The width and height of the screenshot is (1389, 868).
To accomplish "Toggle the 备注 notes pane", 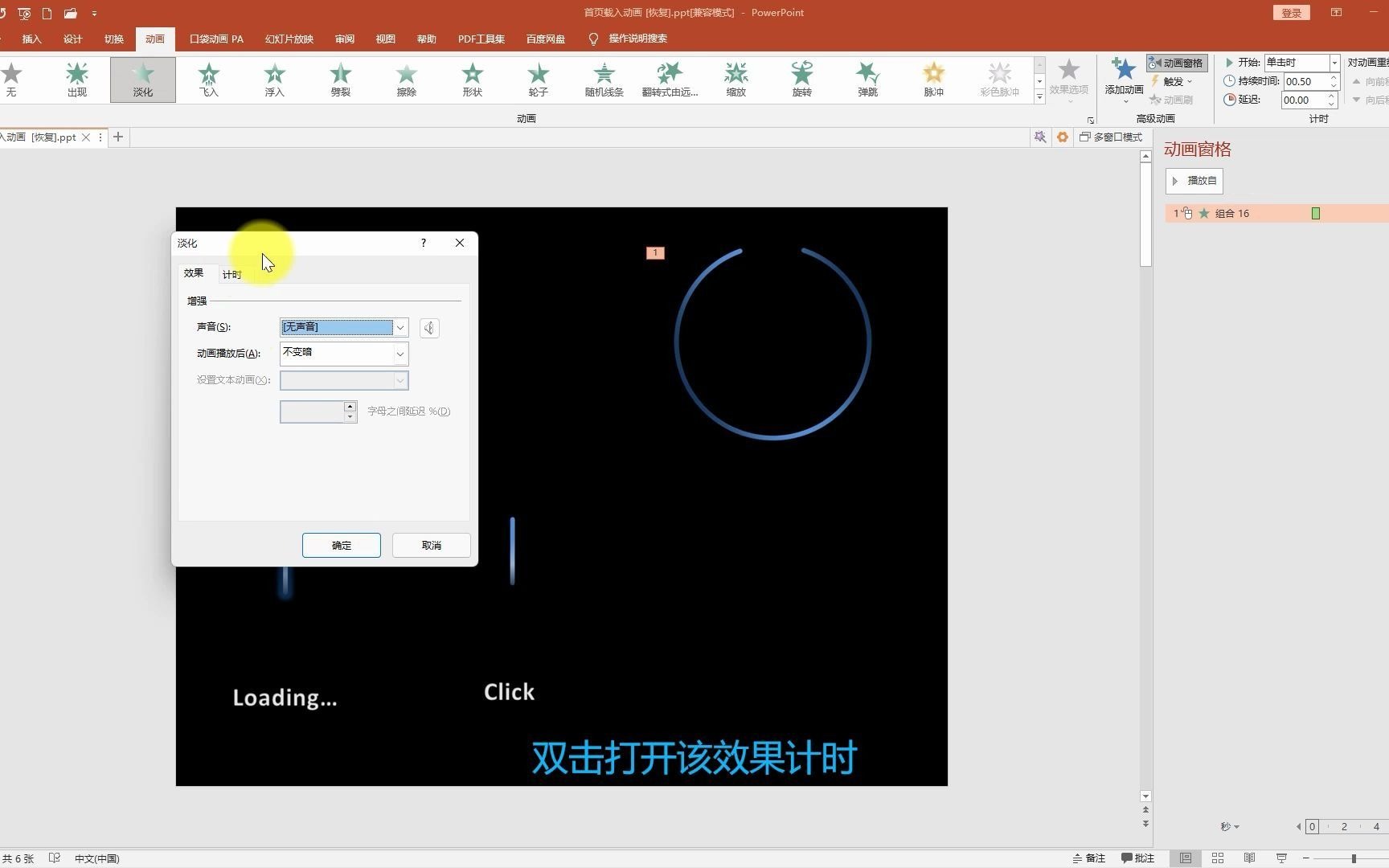I will click(x=1091, y=858).
